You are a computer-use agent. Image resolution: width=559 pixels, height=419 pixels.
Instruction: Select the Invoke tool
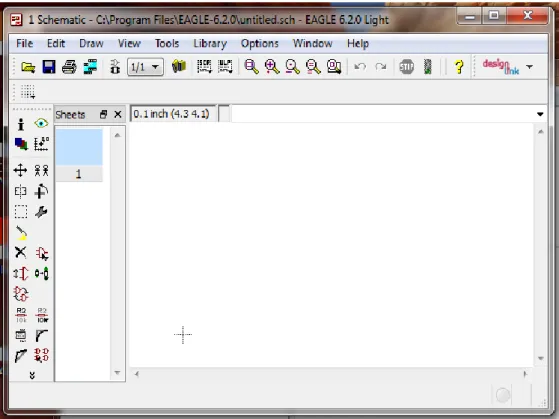(x=42, y=356)
